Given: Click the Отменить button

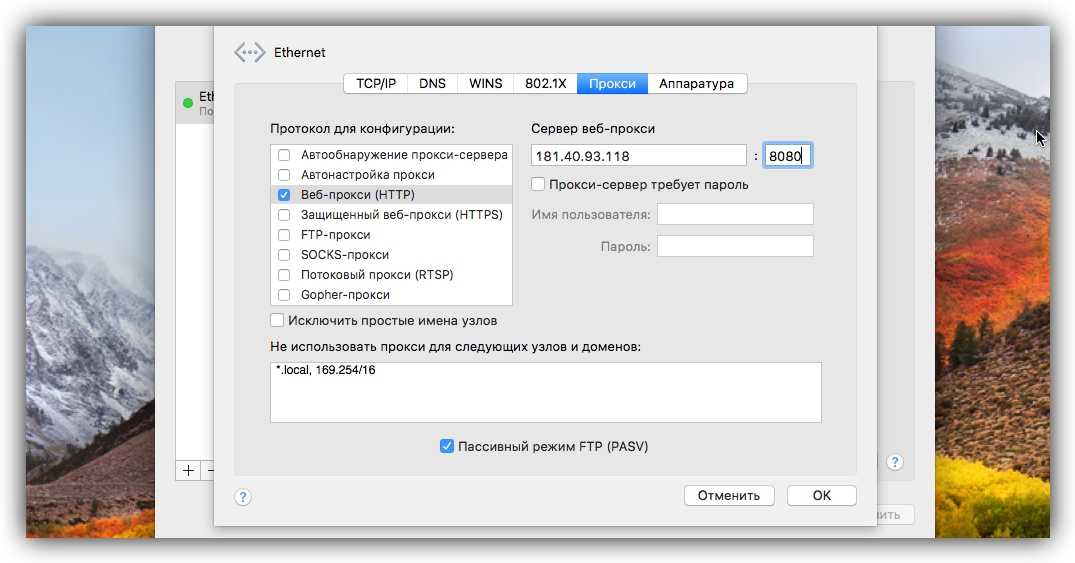Looking at the screenshot, I should (729, 495).
